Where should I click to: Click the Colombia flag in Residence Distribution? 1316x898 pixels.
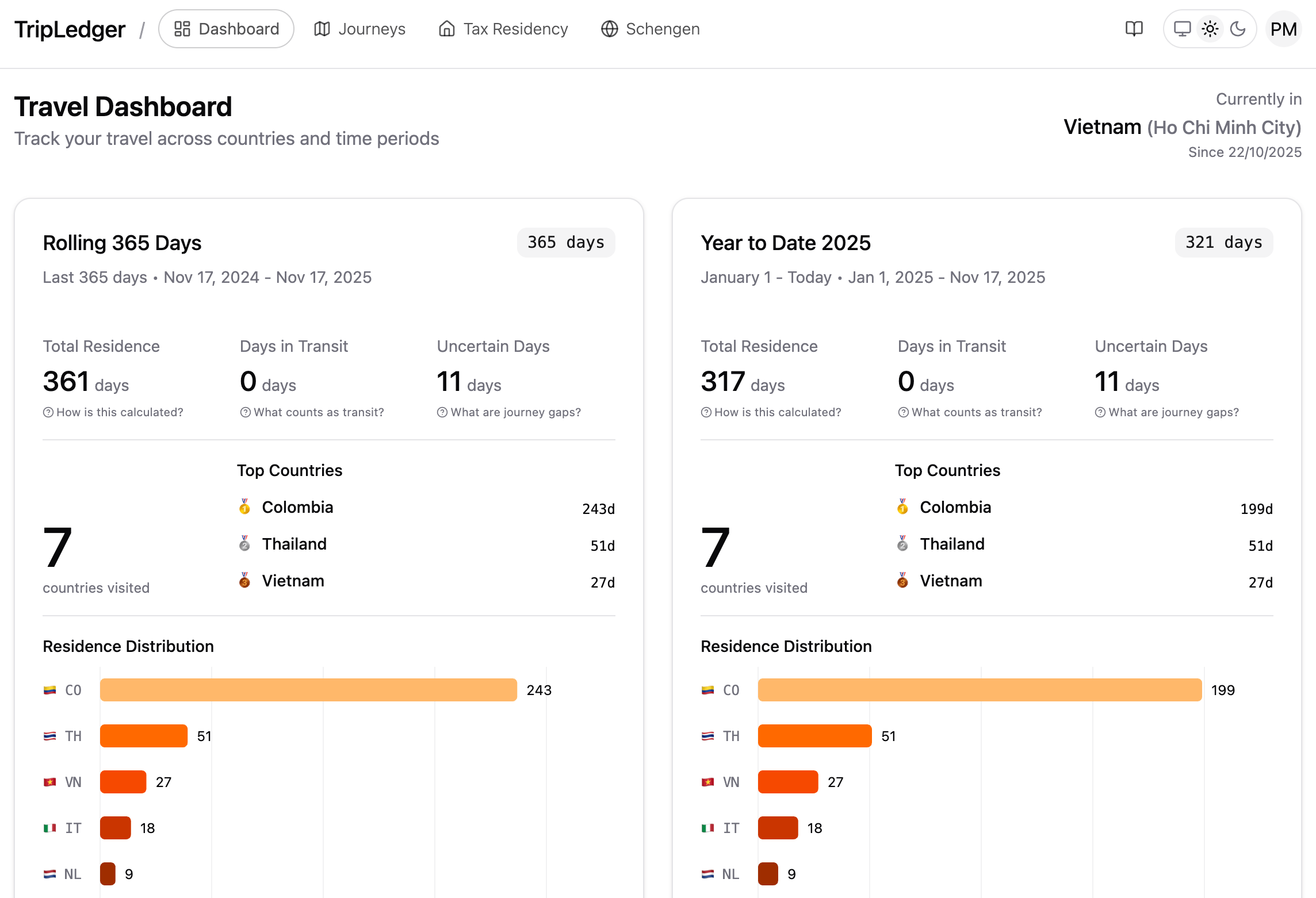[50, 689]
